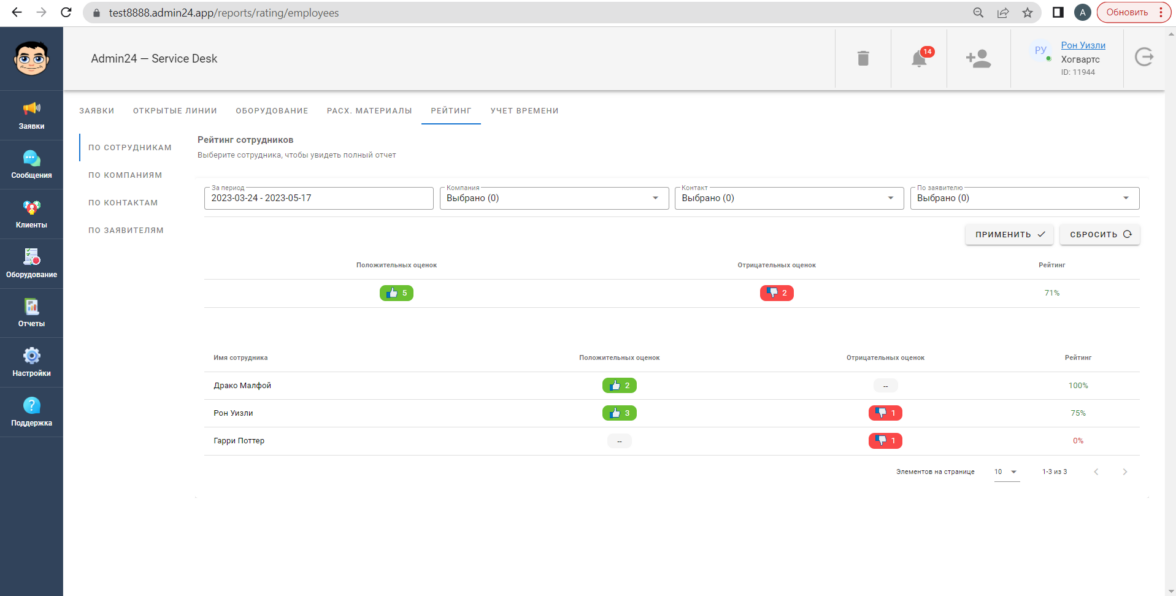Click the add user icon in header
Screen dimensions: 1176x596
click(977, 58)
